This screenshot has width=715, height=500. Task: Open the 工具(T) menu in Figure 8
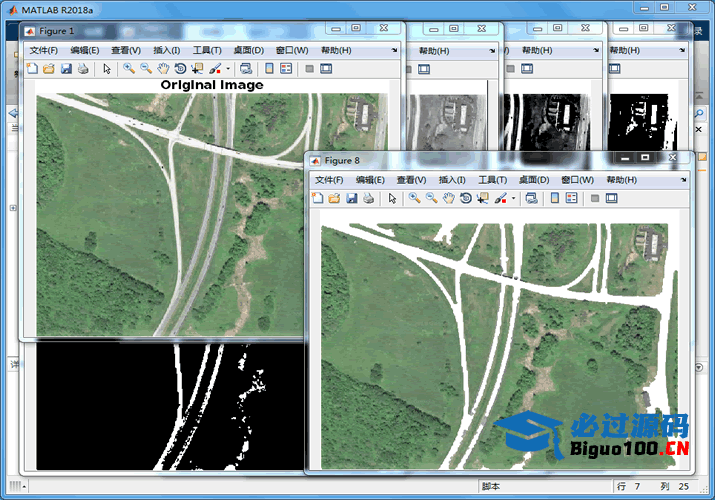tap(493, 180)
